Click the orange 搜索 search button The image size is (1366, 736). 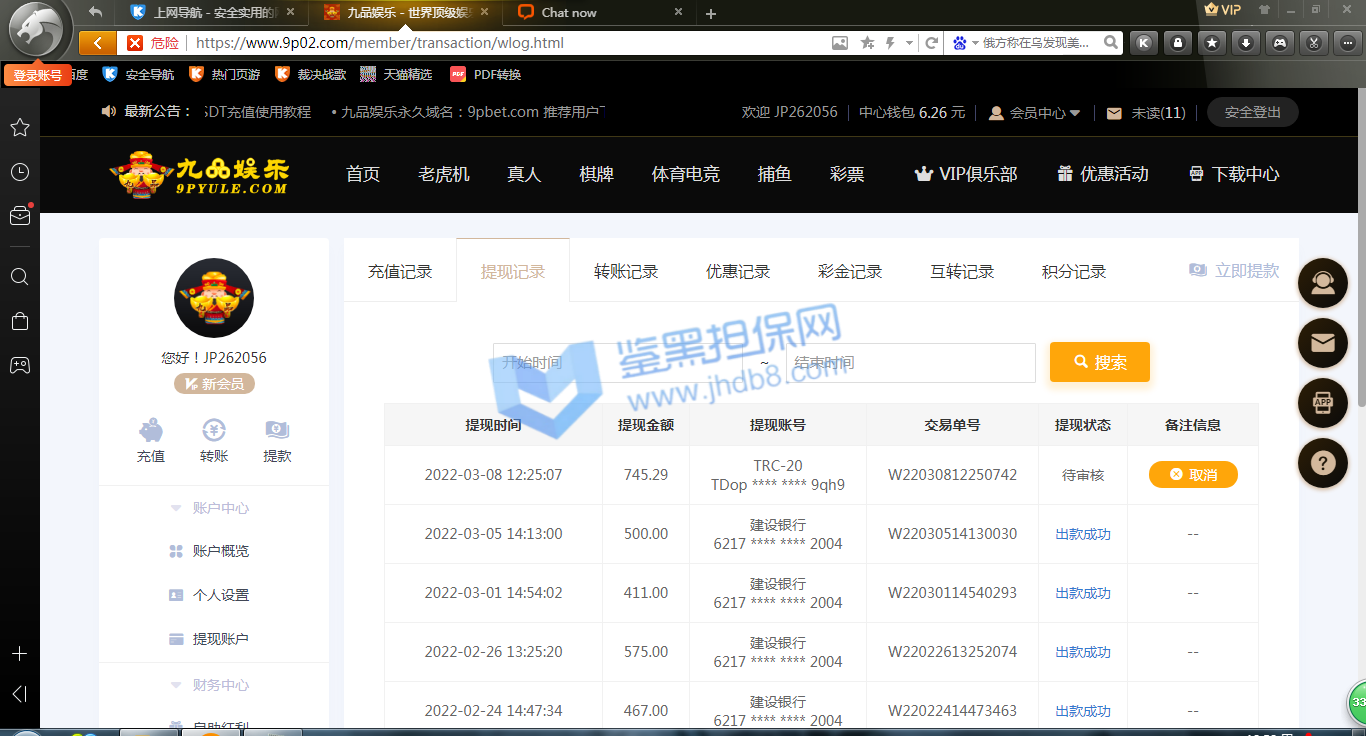pyautogui.click(x=1099, y=362)
